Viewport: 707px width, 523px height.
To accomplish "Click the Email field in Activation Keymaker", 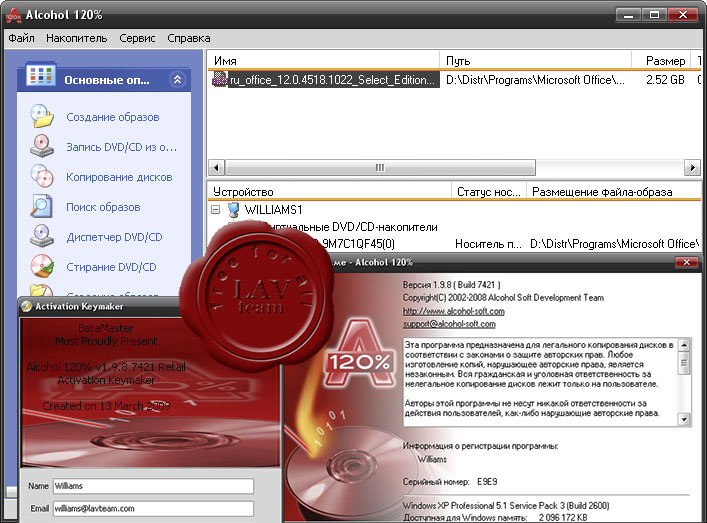I will pyautogui.click(x=153, y=509).
